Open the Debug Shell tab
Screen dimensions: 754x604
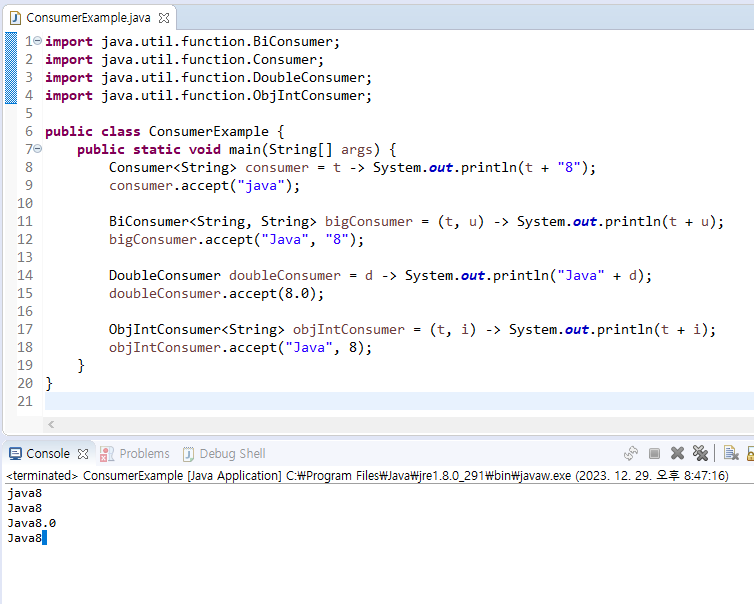(x=232, y=453)
